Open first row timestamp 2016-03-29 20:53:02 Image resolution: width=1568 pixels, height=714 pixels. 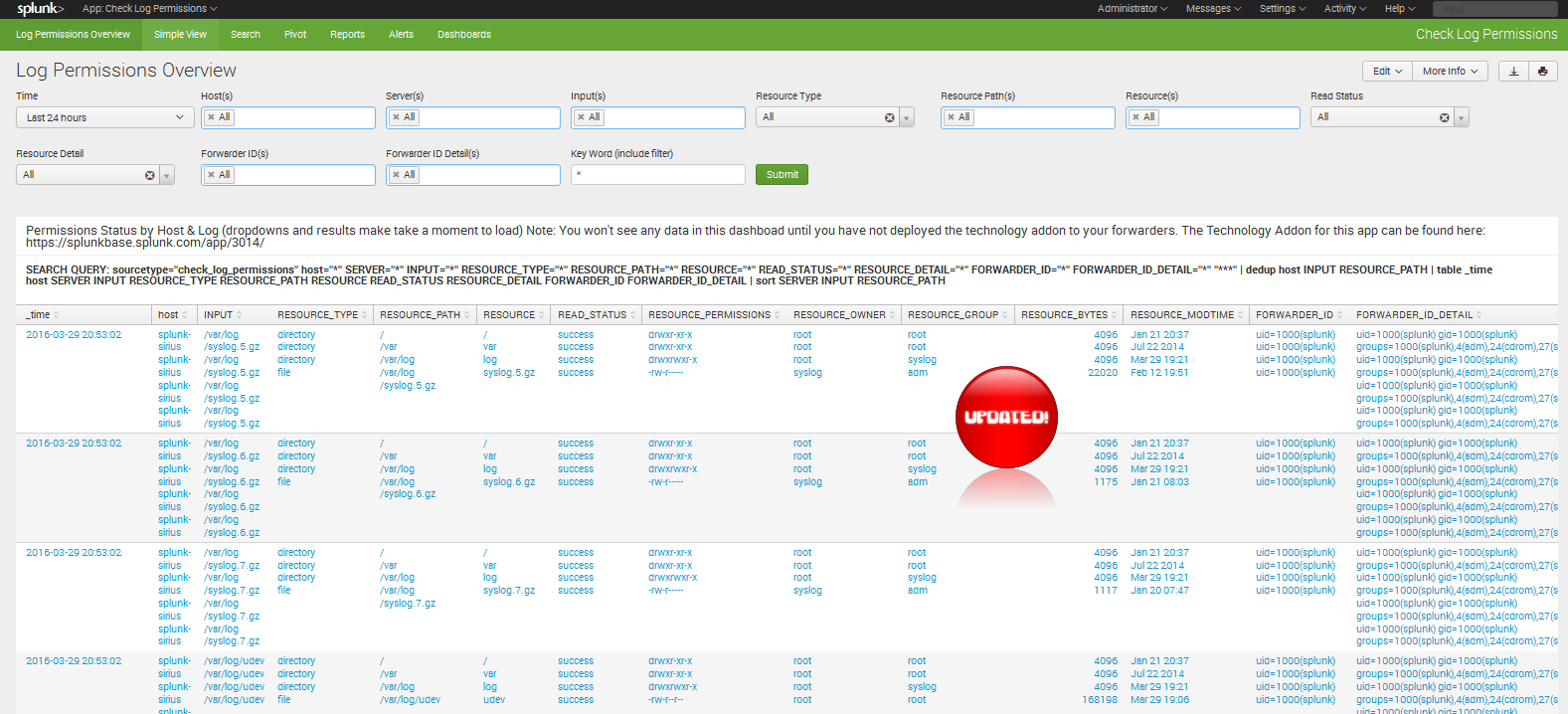tap(74, 335)
